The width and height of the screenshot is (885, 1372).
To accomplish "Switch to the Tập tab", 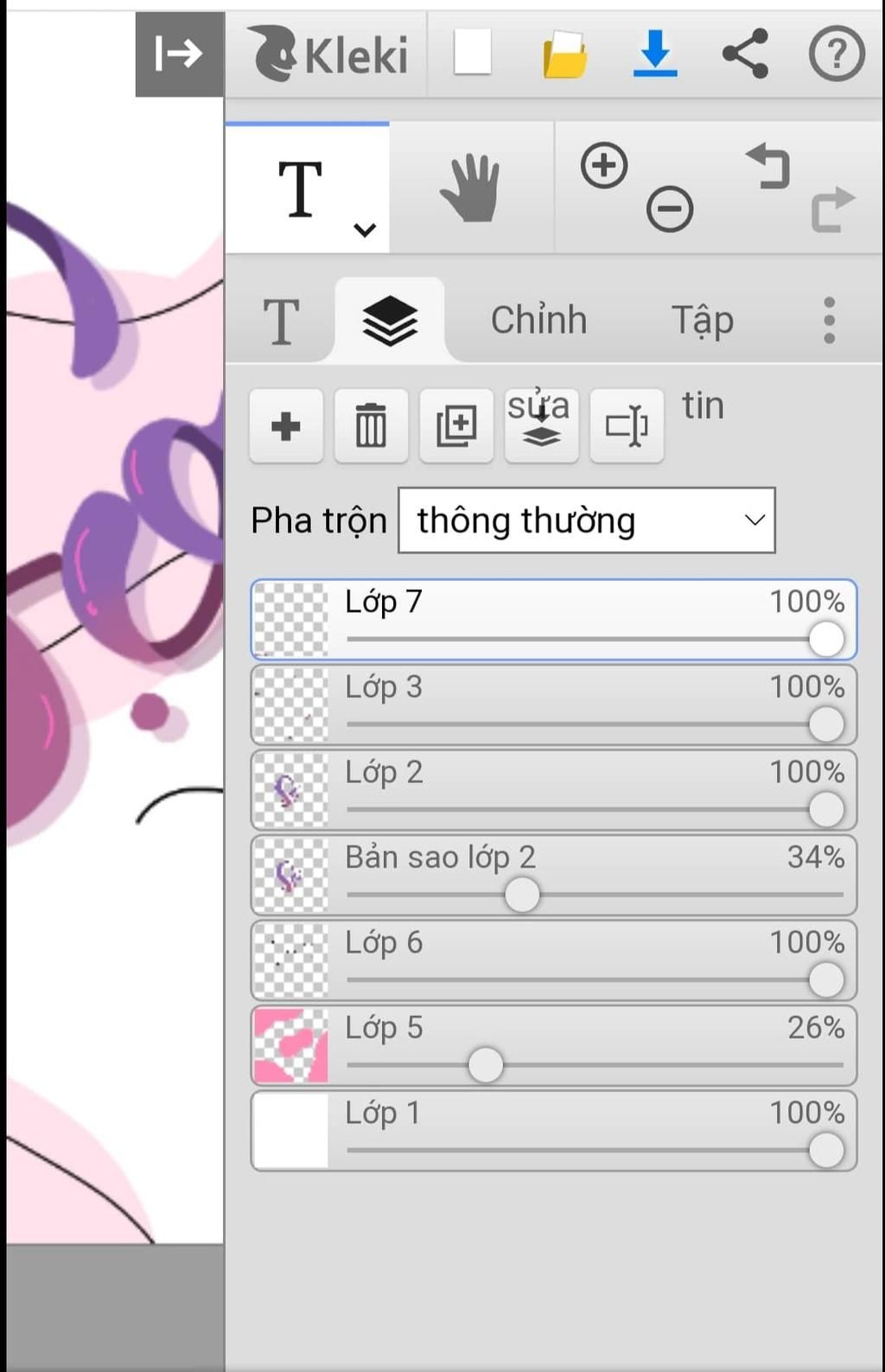I will (x=702, y=320).
